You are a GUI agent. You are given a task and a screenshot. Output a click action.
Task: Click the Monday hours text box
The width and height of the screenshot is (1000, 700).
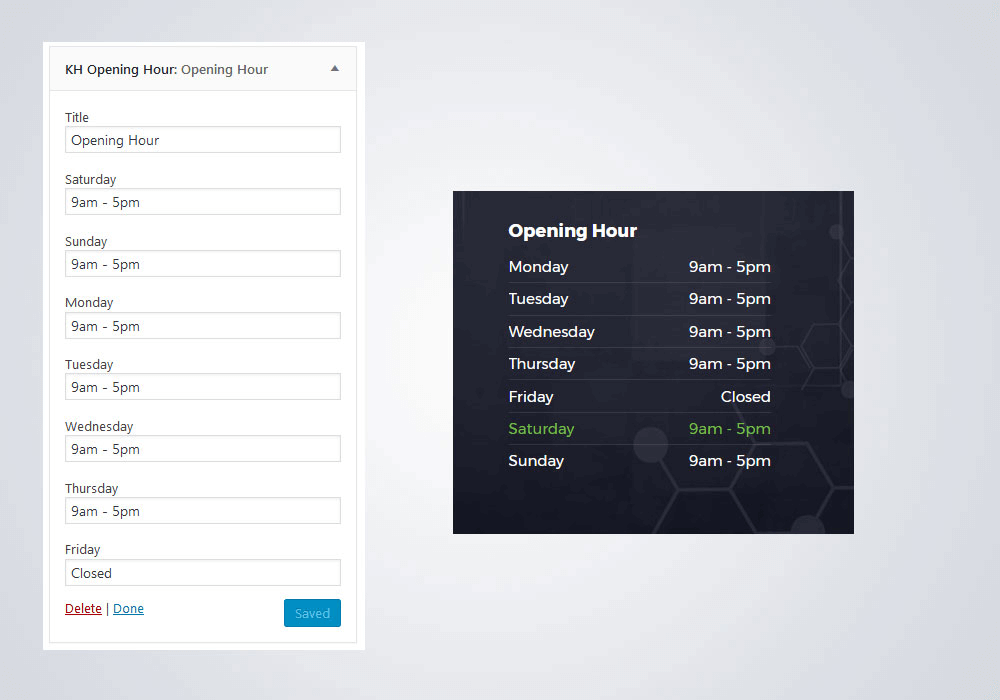coord(202,325)
